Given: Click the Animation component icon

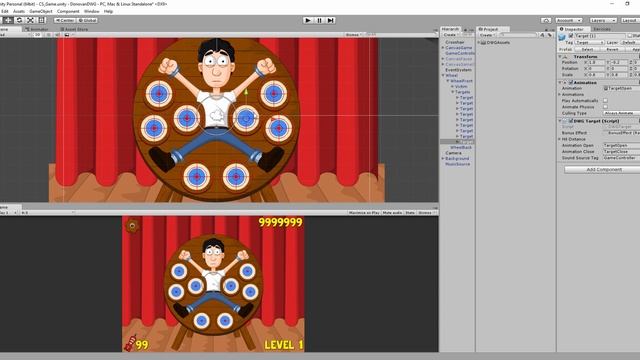Looking at the screenshot, I should pos(566,82).
